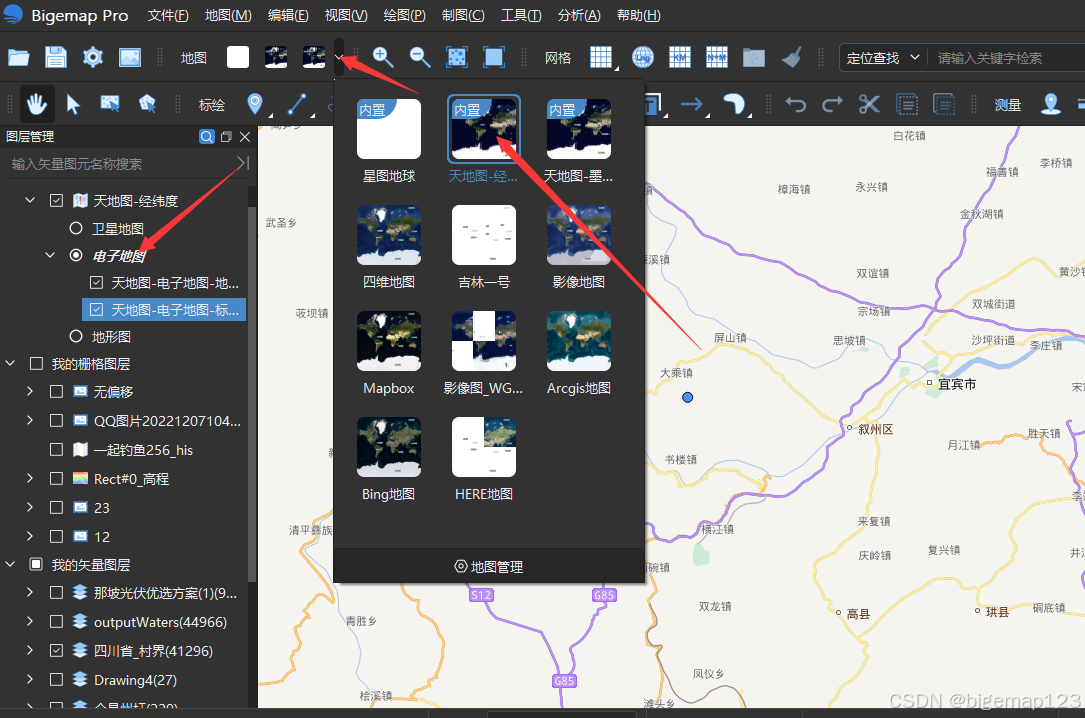The height and width of the screenshot is (718, 1085).
Task: Click the blue right arrow tool
Action: (x=691, y=104)
